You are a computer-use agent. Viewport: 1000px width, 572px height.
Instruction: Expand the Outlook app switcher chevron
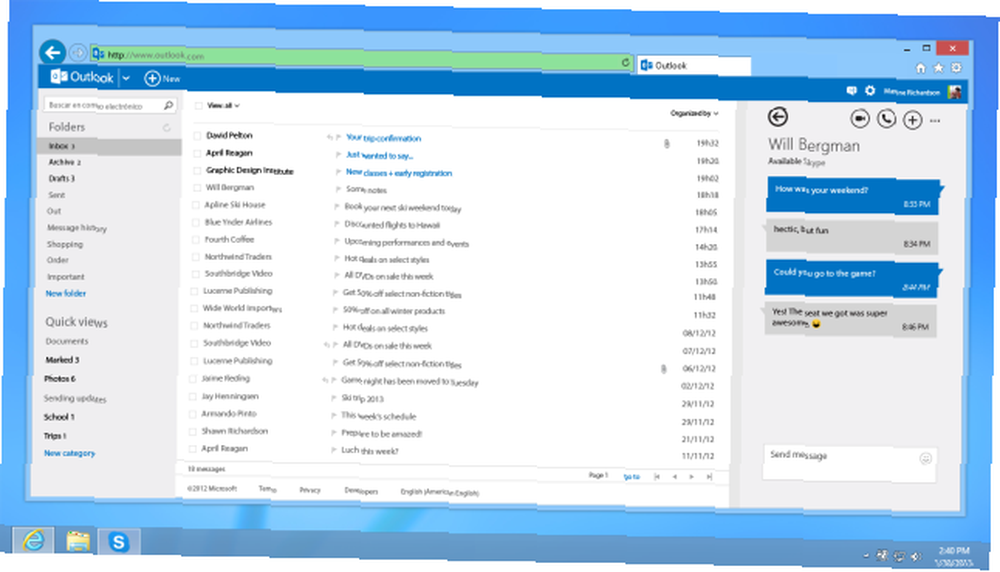pyautogui.click(x=126, y=78)
